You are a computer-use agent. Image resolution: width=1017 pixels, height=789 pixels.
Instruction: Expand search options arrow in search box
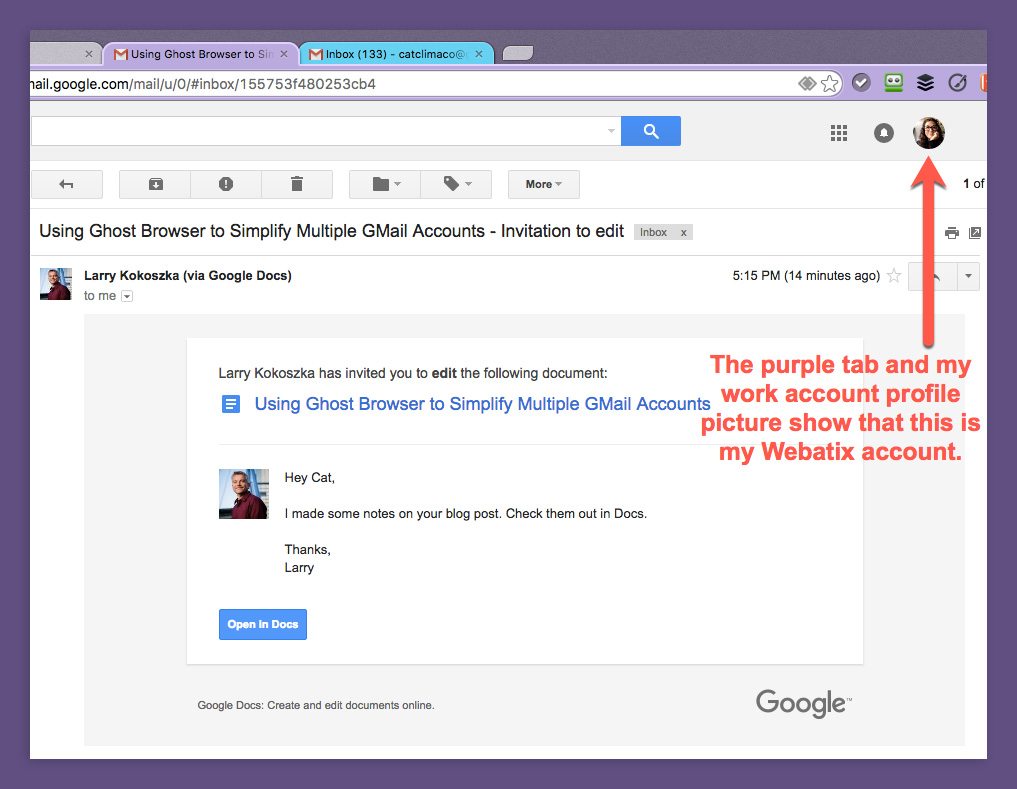(x=611, y=131)
